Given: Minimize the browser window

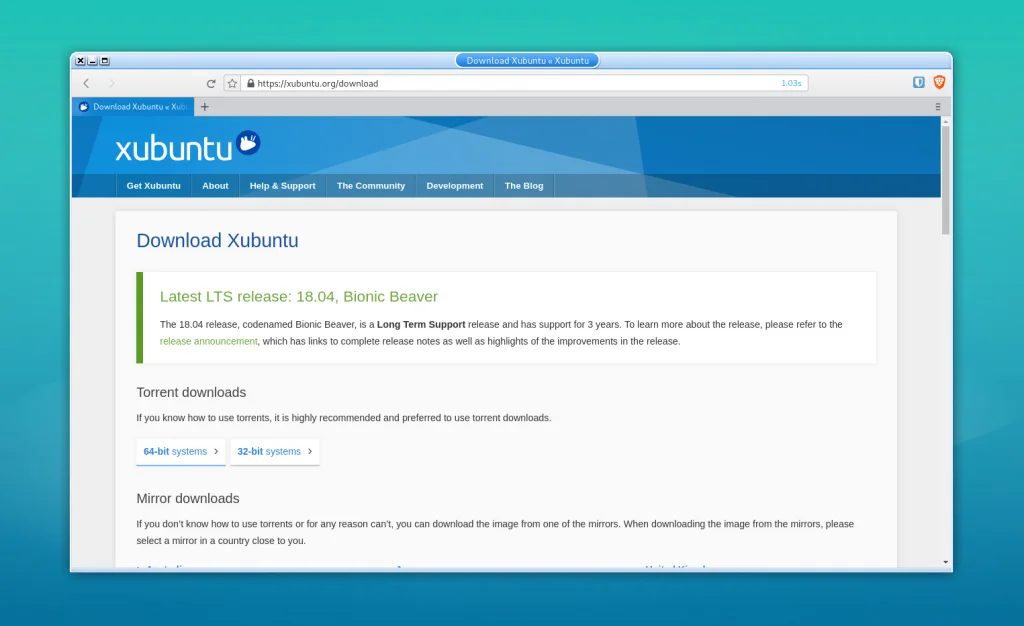Looking at the screenshot, I should click(x=92, y=61).
